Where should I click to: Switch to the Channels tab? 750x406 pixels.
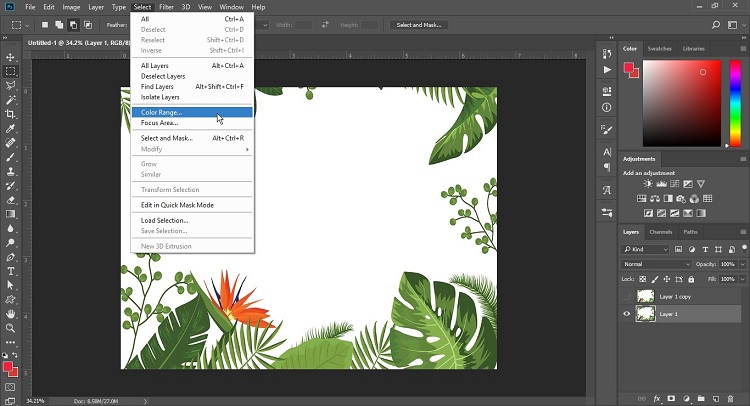(661, 232)
